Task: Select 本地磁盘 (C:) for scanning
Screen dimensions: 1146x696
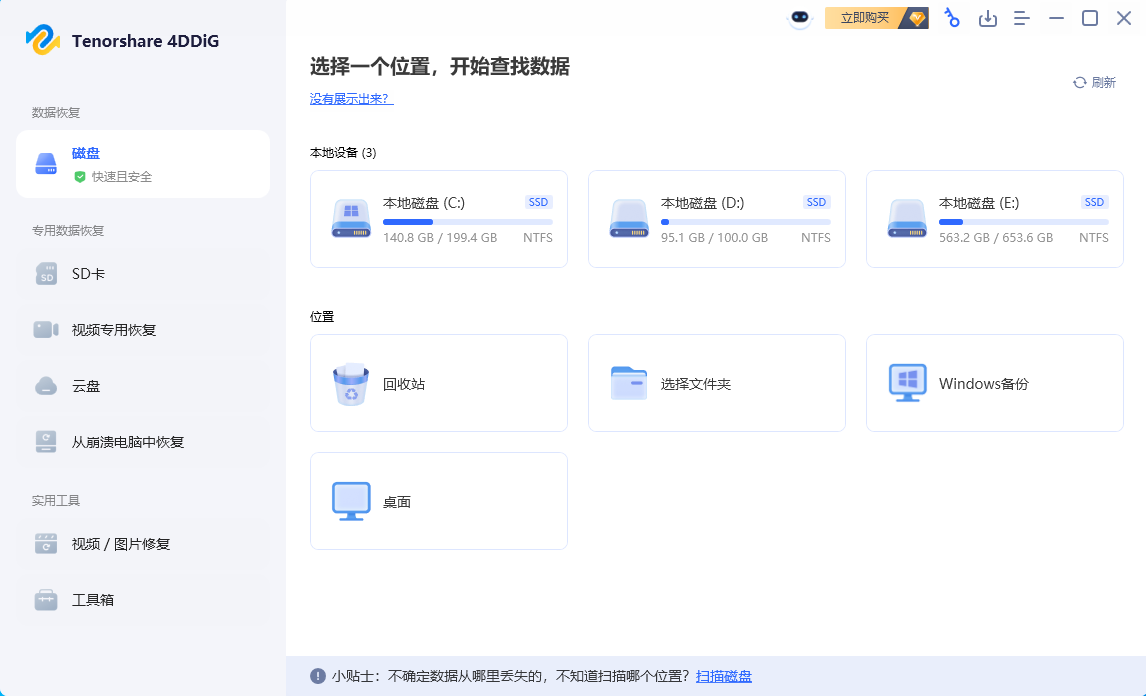Action: pos(438,218)
